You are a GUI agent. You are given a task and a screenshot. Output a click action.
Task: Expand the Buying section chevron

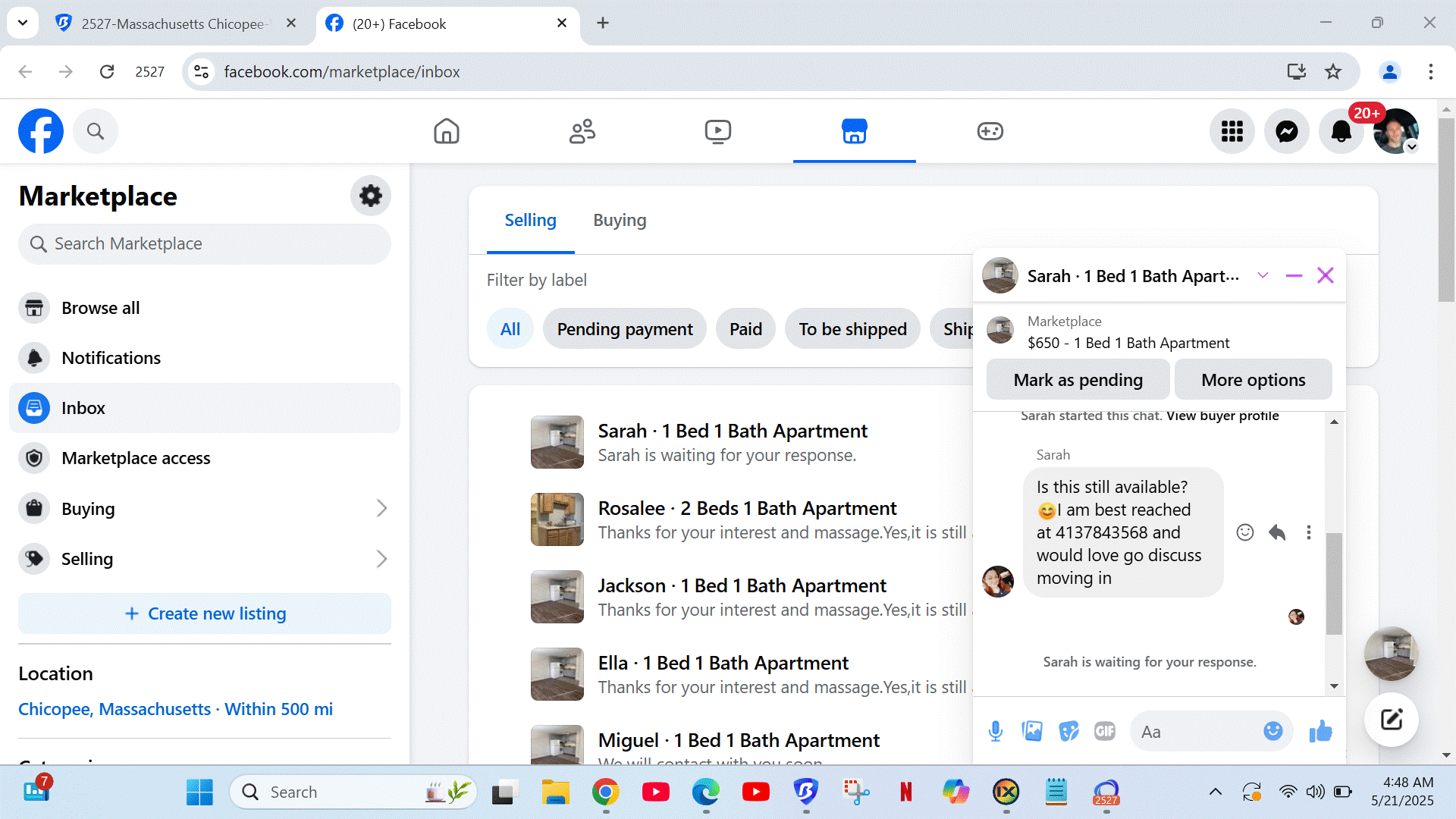pos(381,508)
